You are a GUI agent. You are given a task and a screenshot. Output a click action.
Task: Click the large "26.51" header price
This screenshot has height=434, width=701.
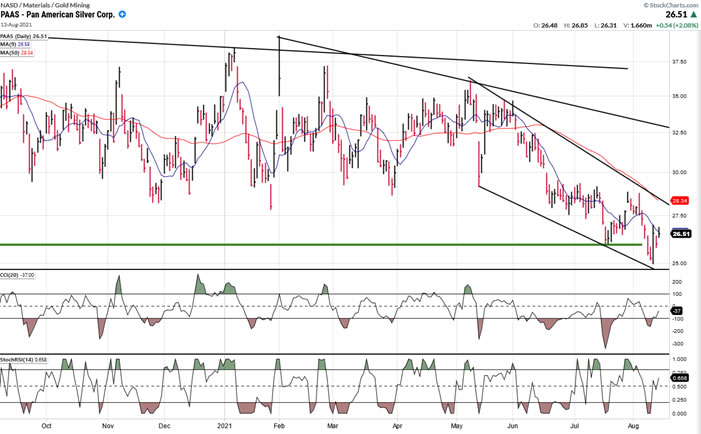tap(676, 14)
